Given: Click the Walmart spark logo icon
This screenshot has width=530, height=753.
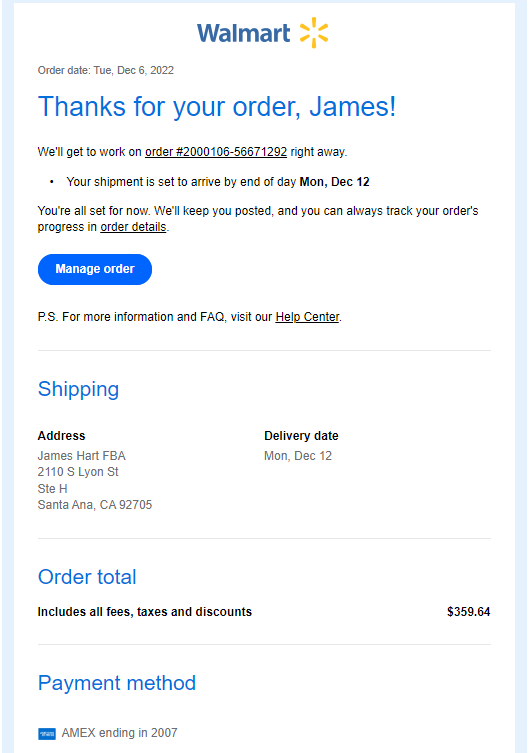Looking at the screenshot, I should point(314,33).
